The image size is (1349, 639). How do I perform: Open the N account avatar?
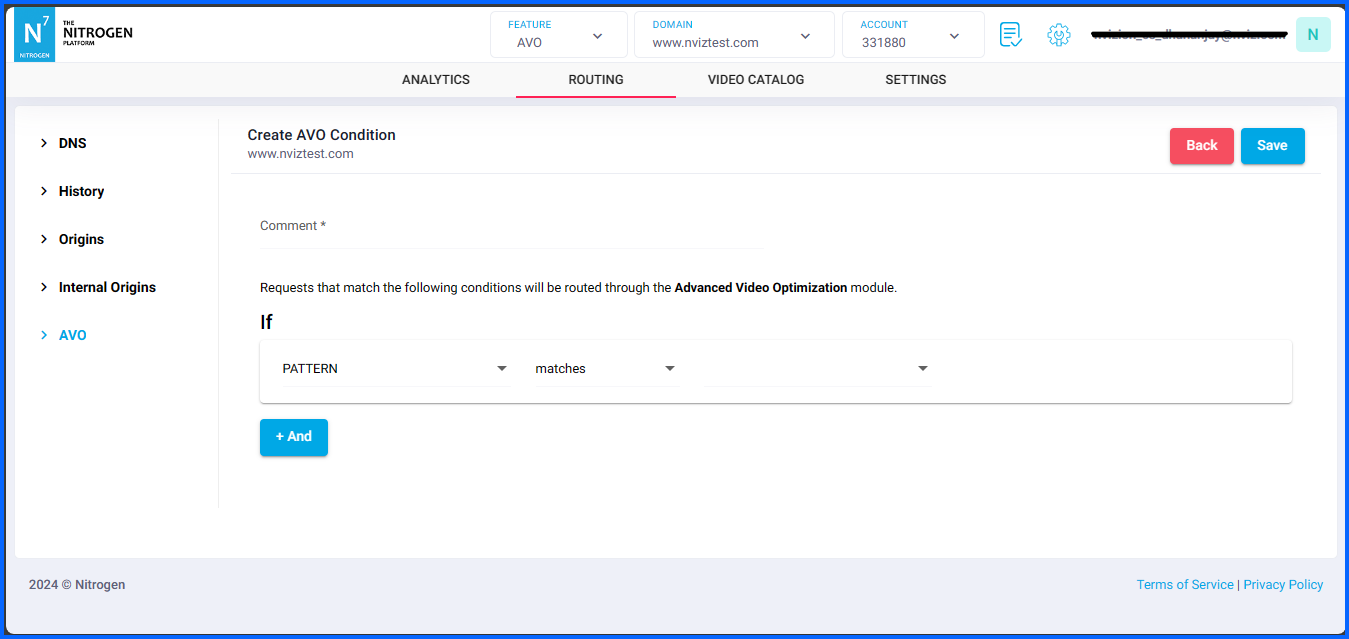tap(1312, 34)
